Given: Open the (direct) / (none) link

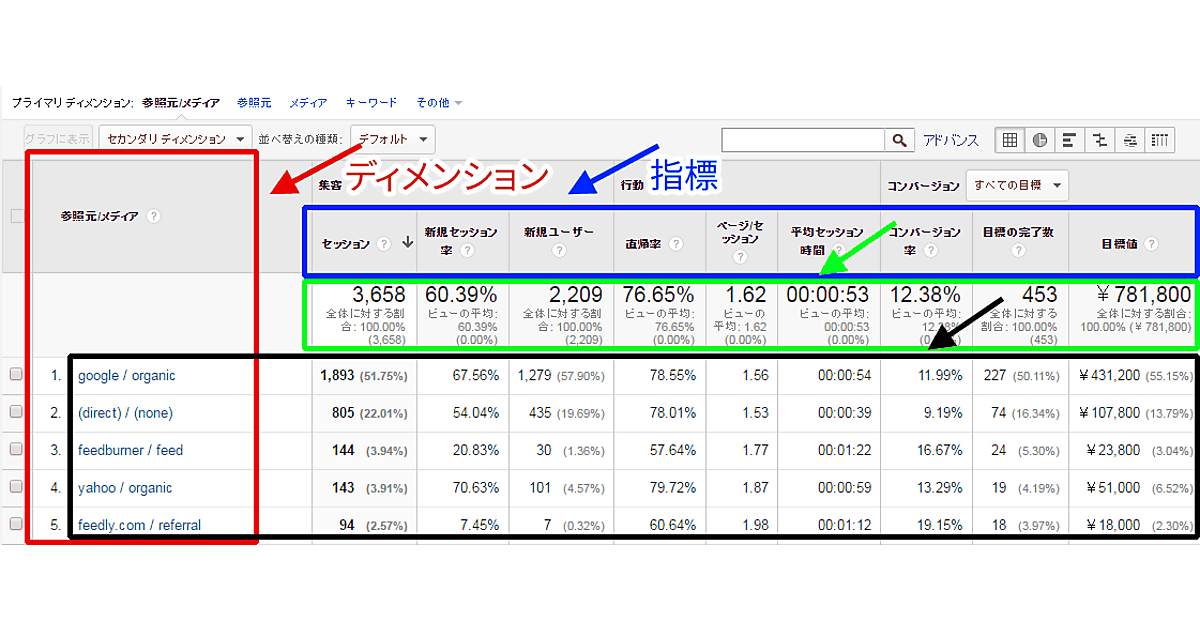Looking at the screenshot, I should tap(125, 413).
